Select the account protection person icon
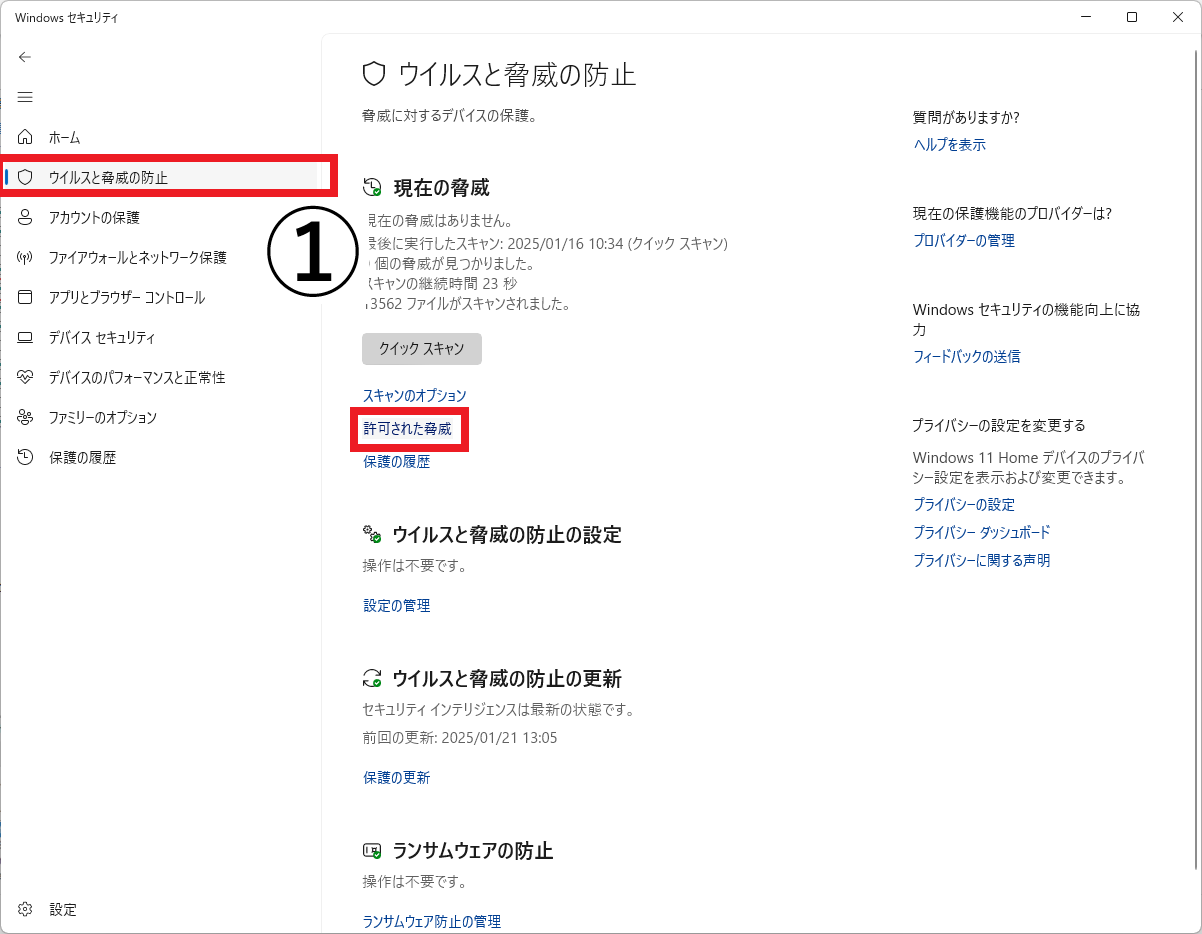Viewport: 1202px width, 934px height. (26, 217)
